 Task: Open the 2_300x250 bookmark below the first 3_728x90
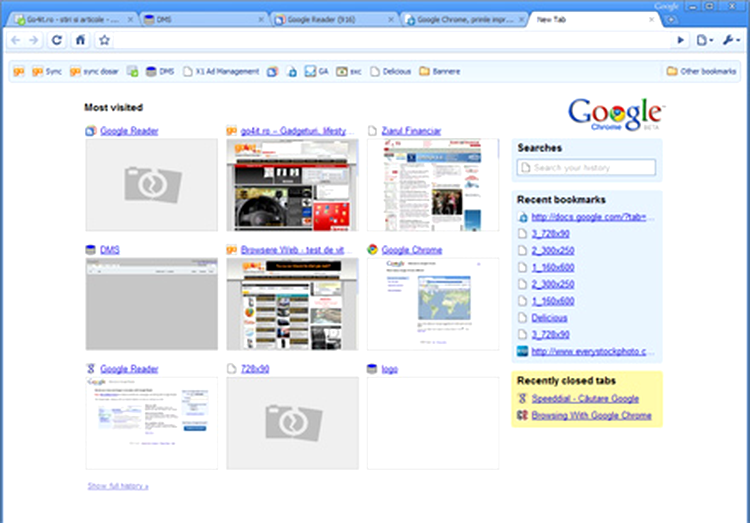552,251
